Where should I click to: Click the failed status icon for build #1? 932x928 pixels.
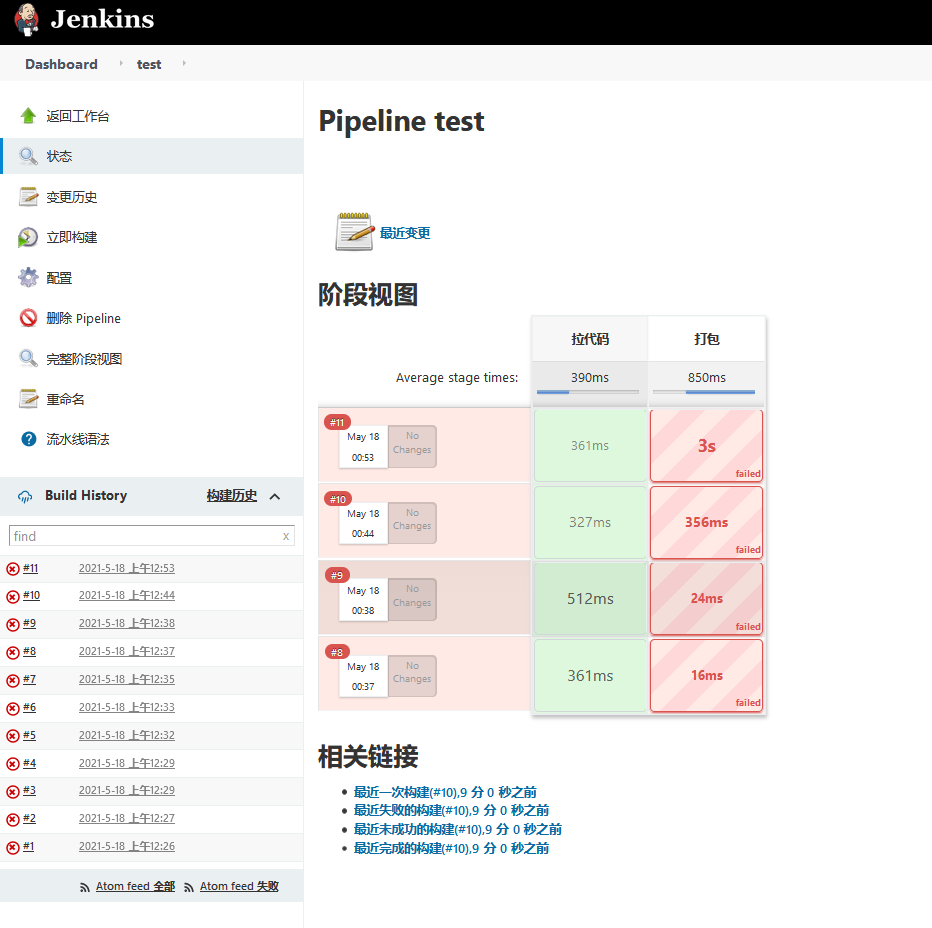point(12,847)
